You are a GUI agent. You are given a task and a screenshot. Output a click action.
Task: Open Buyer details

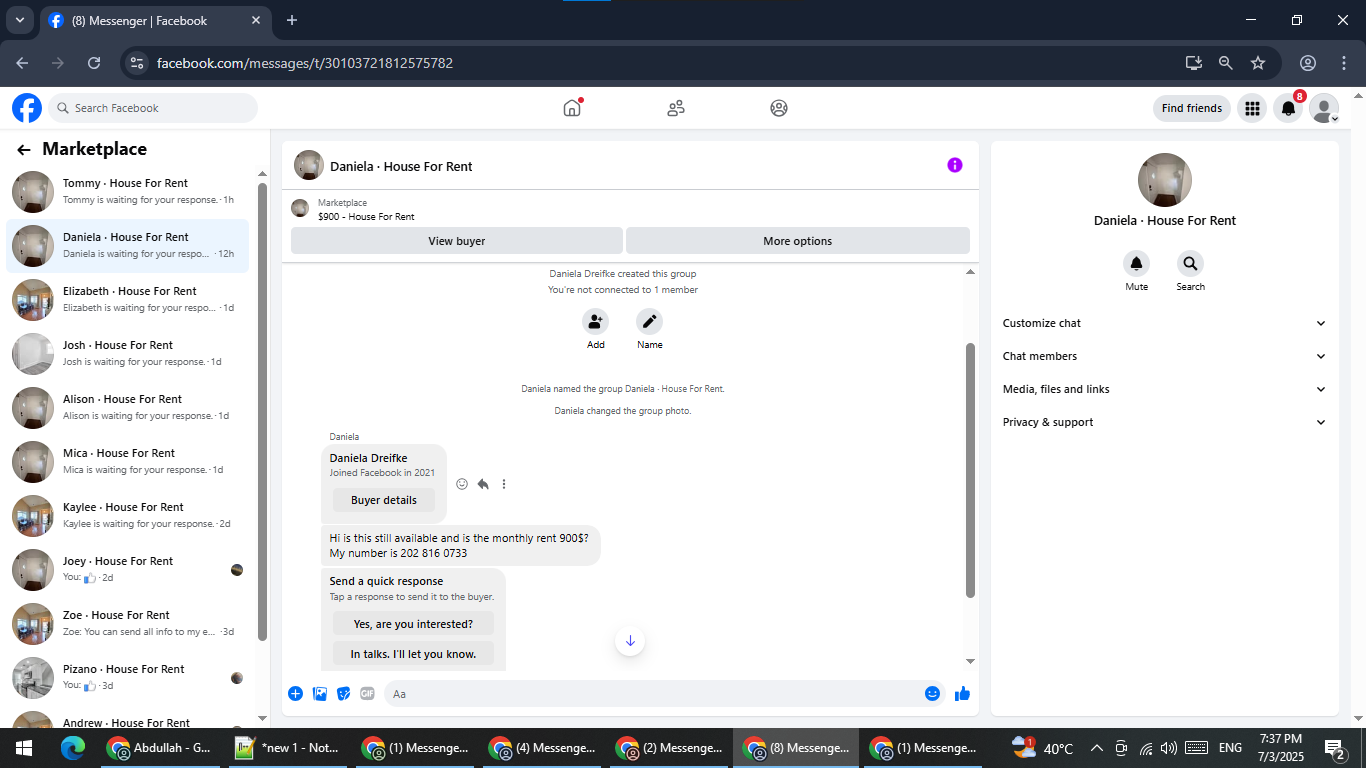(384, 500)
